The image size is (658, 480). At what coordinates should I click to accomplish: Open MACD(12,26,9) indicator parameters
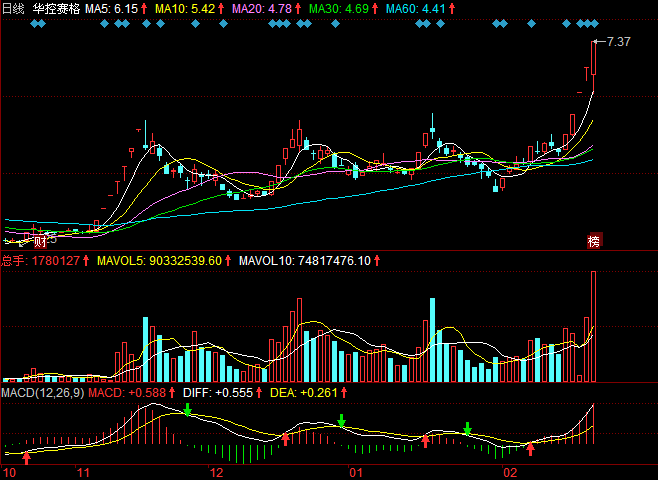(x=42, y=394)
